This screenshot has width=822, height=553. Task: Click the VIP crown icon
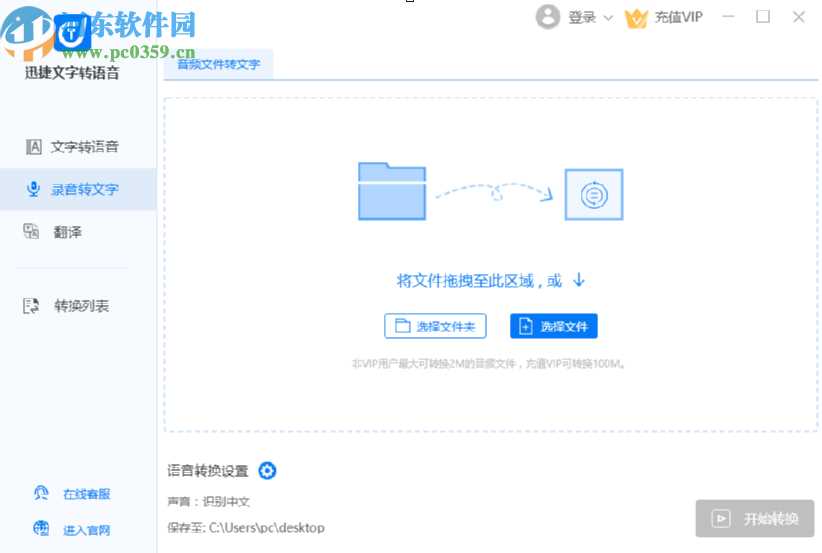[x=636, y=18]
